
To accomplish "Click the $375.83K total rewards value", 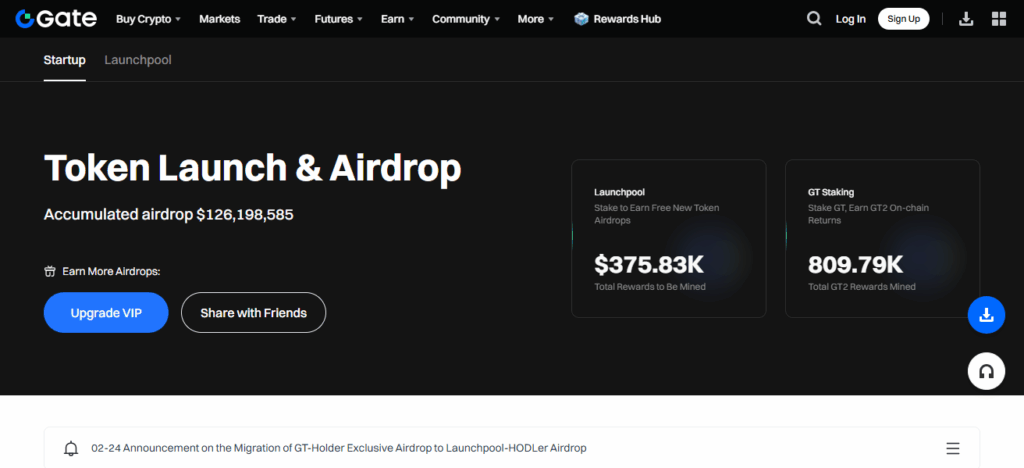I will 648,264.
